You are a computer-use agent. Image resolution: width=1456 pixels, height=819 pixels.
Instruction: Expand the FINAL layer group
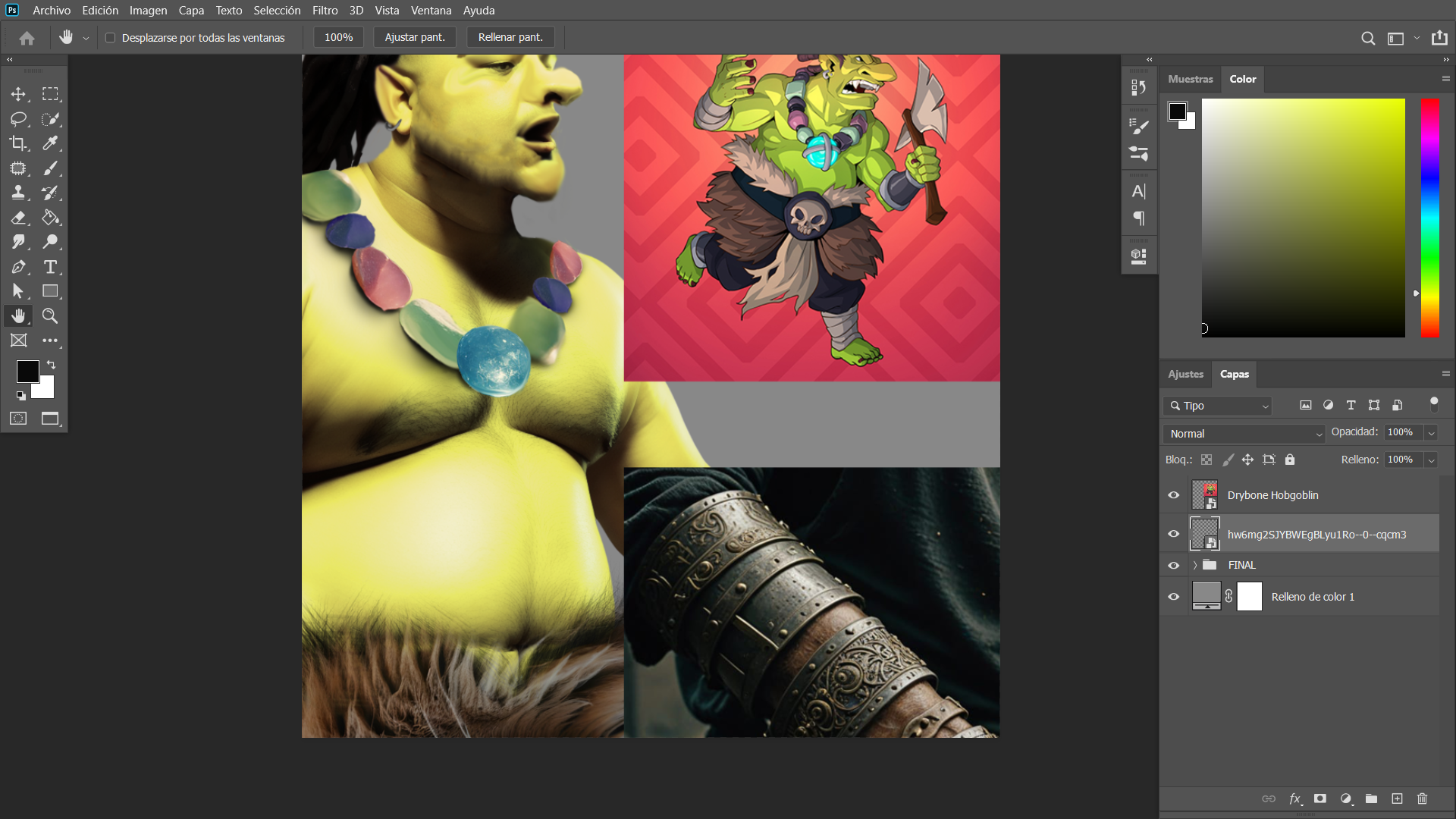pos(1195,565)
